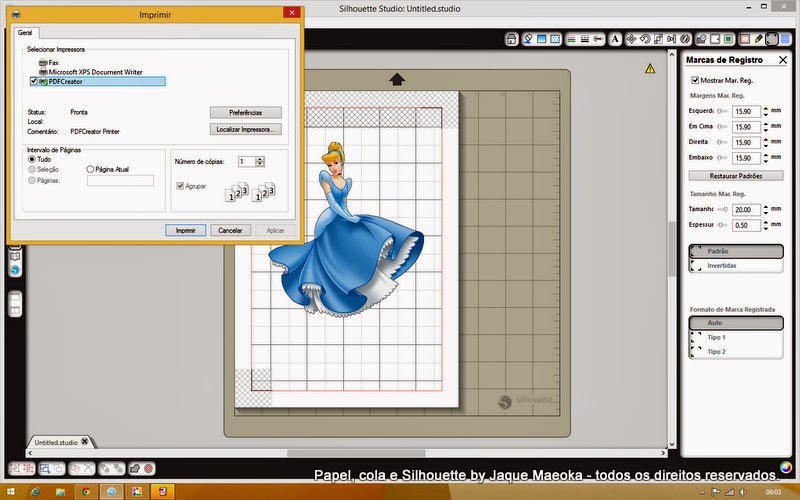Choose the Auto registration mark format

pyautogui.click(x=736, y=322)
